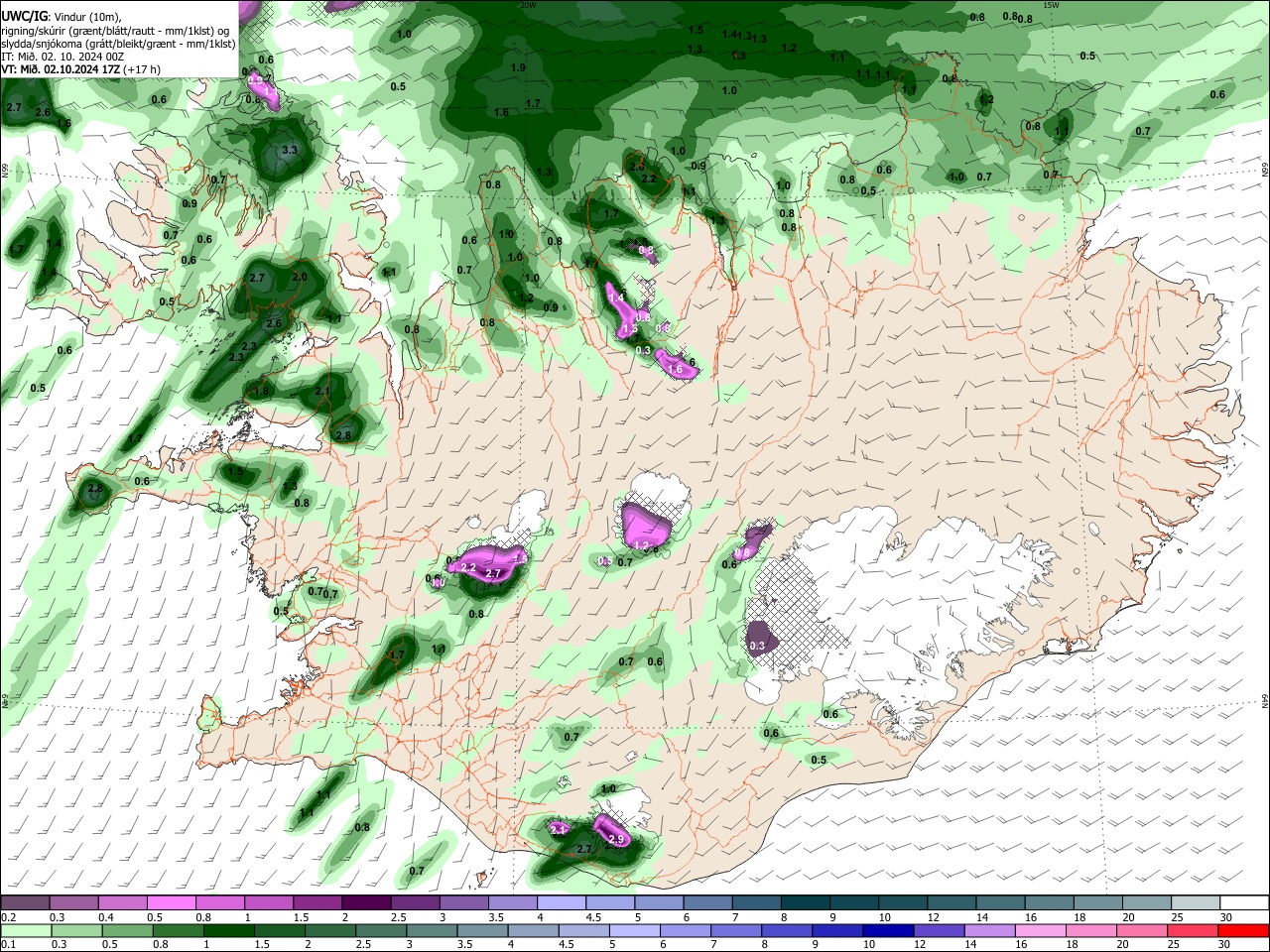Viewport: 1270px width, 952px height.
Task: Click the '15W' longitude label
Action: tap(1052, 5)
